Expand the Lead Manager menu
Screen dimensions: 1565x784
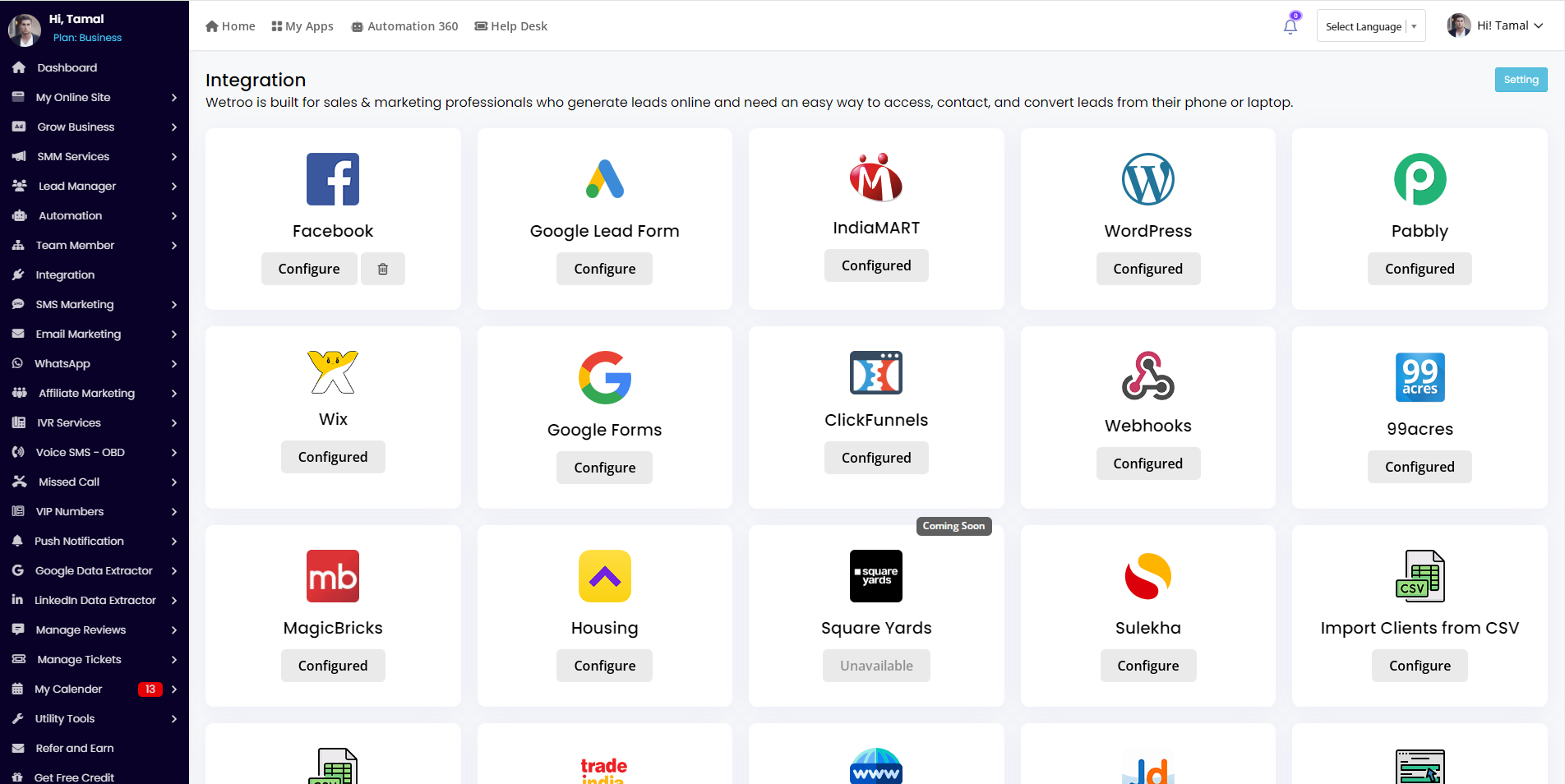(95, 186)
